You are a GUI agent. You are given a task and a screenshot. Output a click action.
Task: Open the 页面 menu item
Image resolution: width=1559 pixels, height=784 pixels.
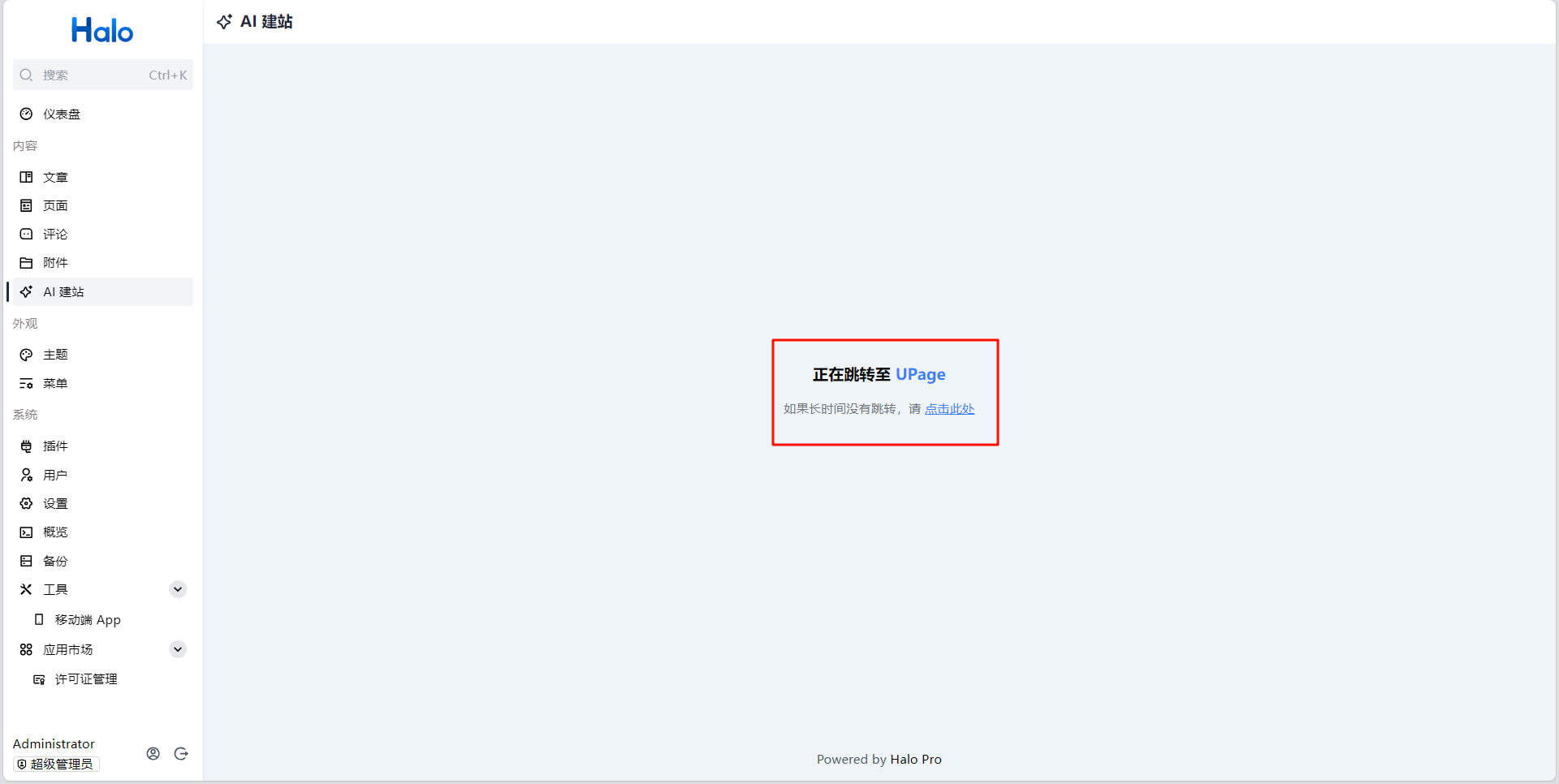103,205
